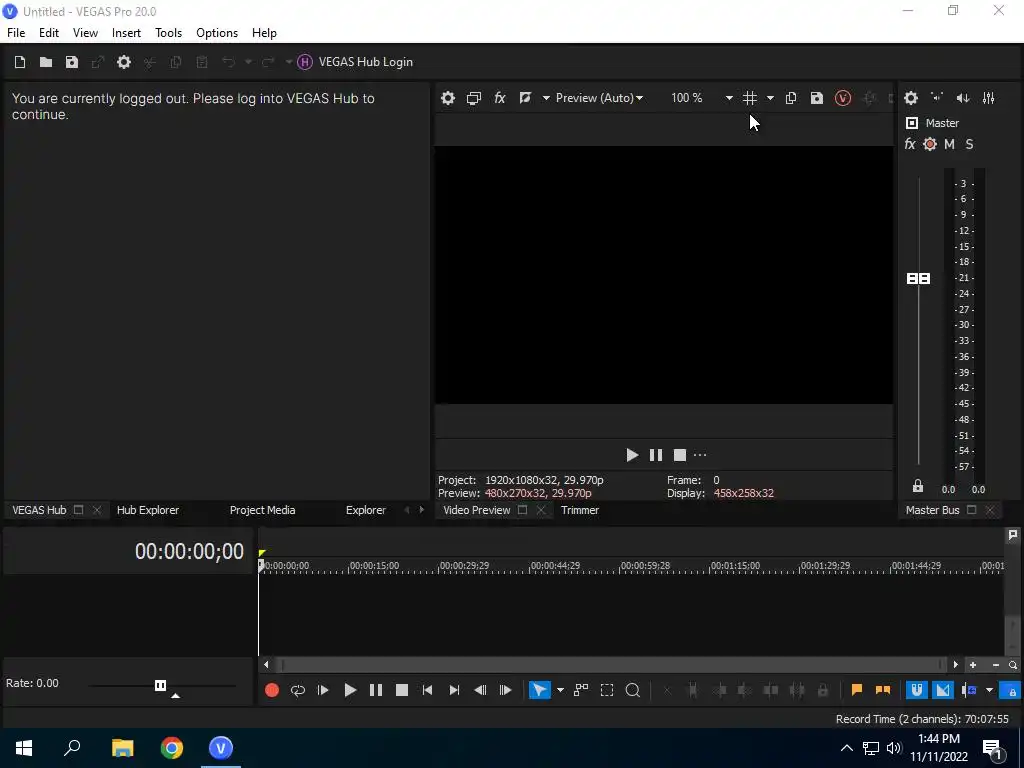The image size is (1024, 768).
Task: Toggle Master fader channel lock
Action: 918,486
